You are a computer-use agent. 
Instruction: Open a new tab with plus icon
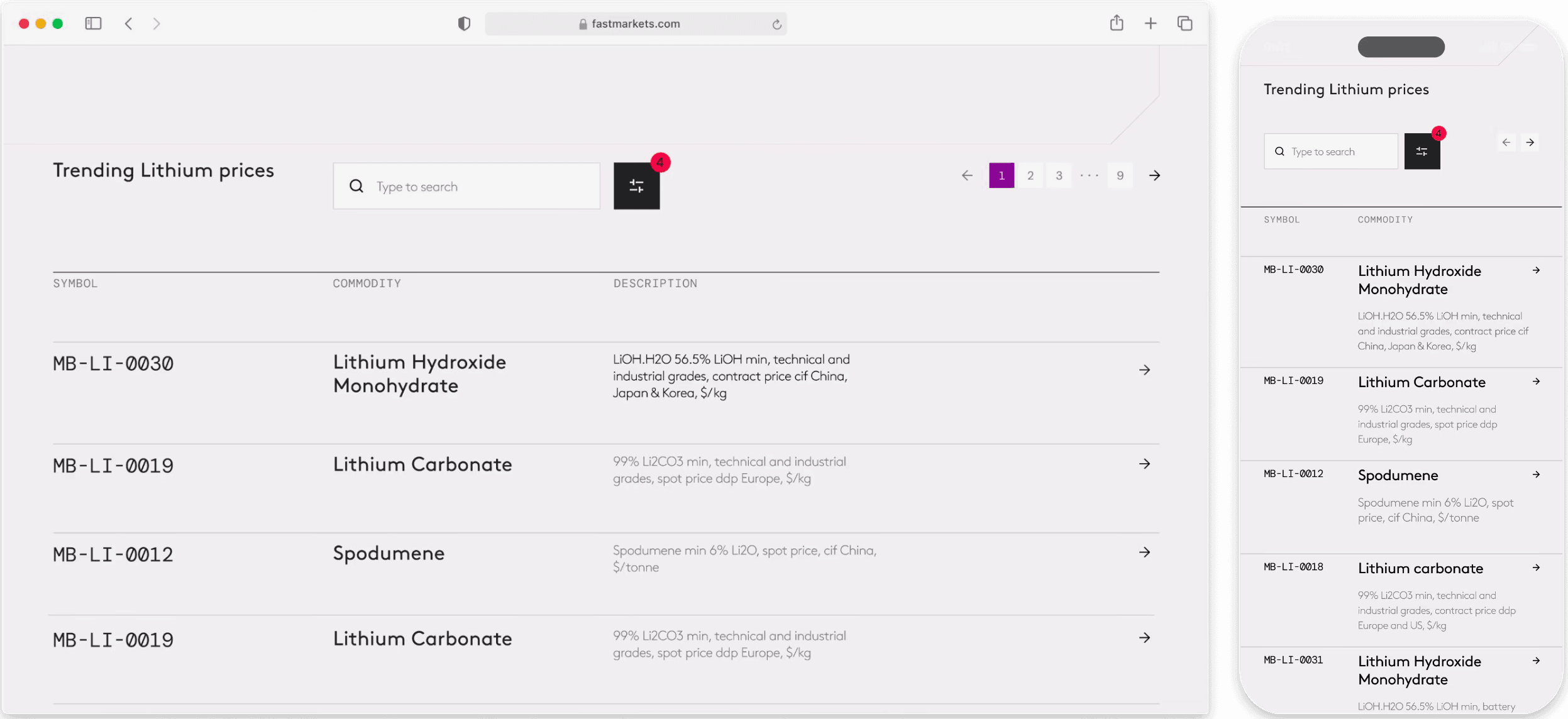click(x=1150, y=23)
